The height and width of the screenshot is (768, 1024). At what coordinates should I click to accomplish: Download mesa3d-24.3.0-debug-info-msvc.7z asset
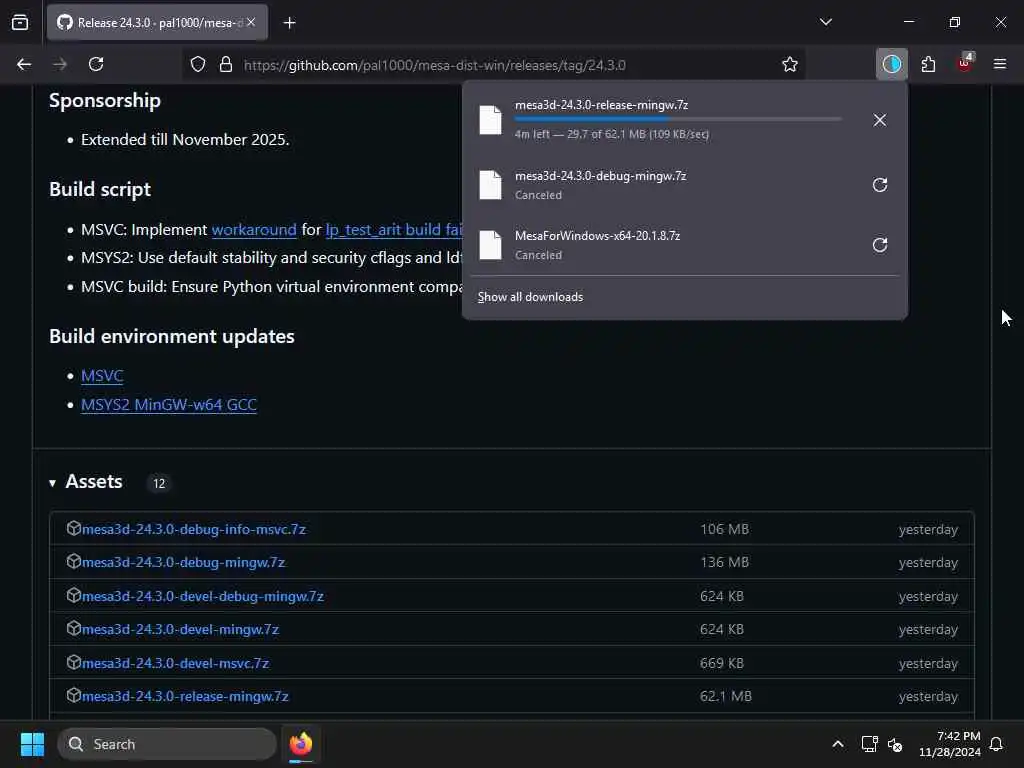click(194, 530)
